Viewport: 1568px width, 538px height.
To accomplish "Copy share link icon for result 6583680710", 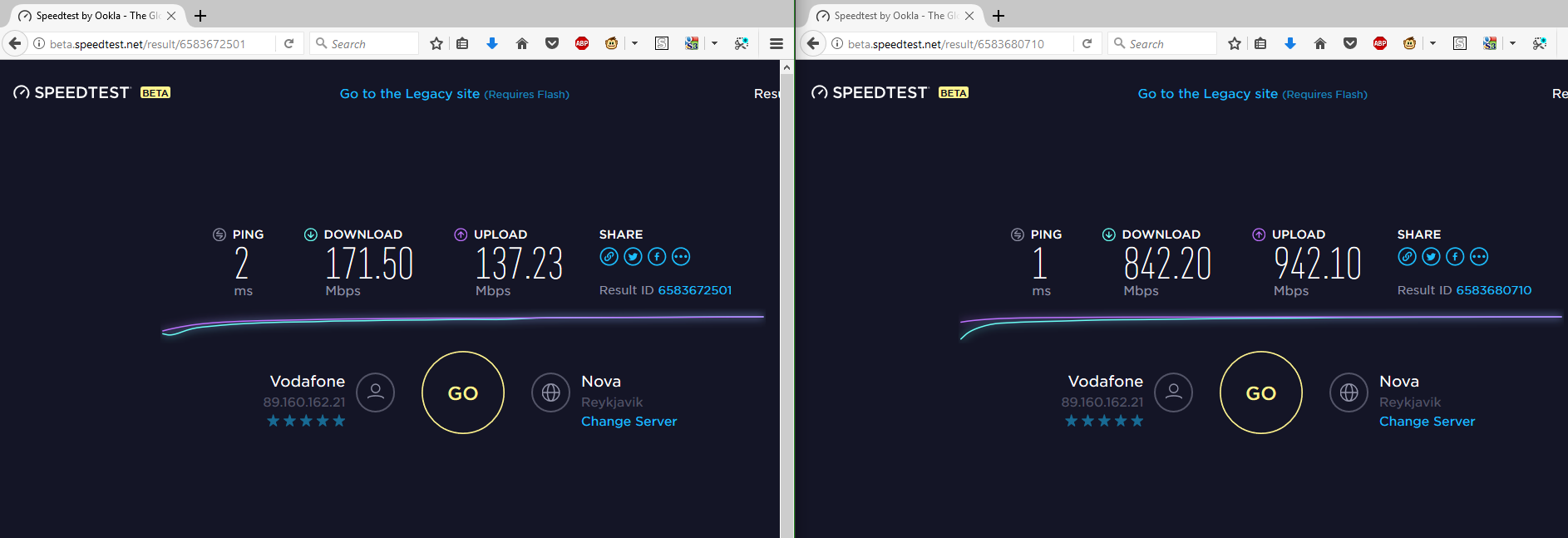I will click(x=1408, y=257).
